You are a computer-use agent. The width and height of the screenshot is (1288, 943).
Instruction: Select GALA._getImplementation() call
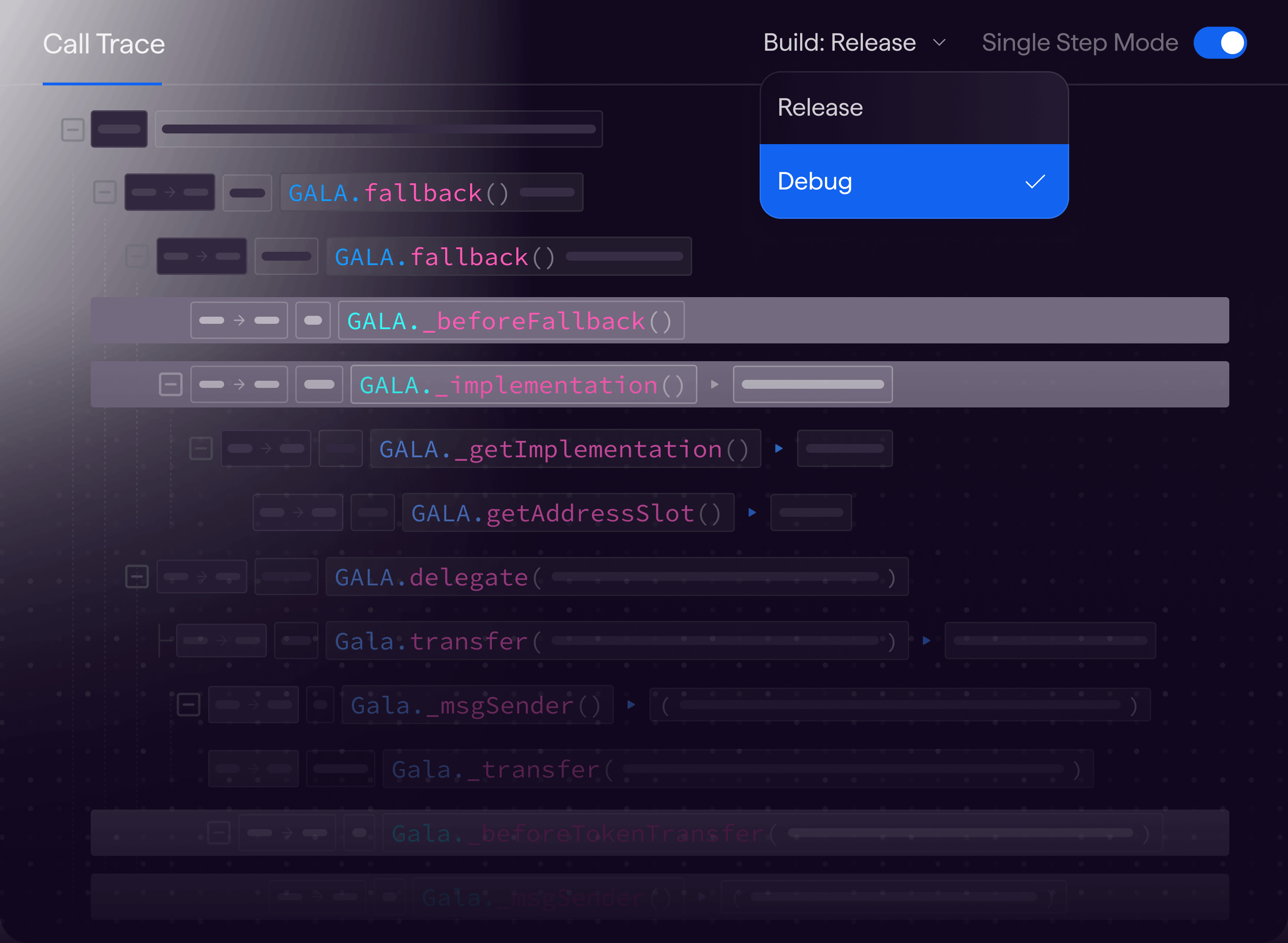tap(565, 448)
